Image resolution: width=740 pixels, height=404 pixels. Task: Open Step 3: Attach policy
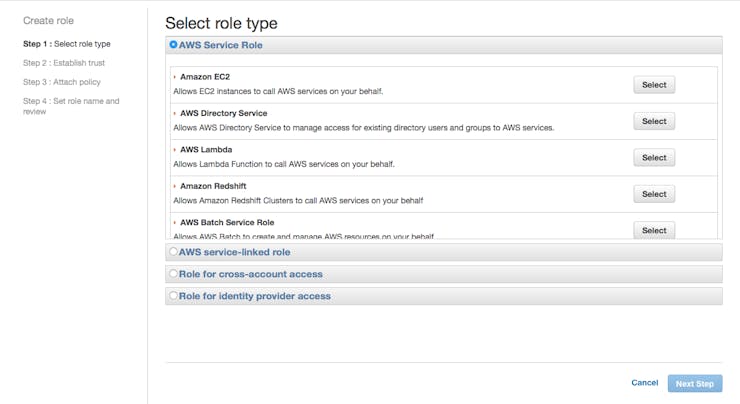(x=62, y=82)
